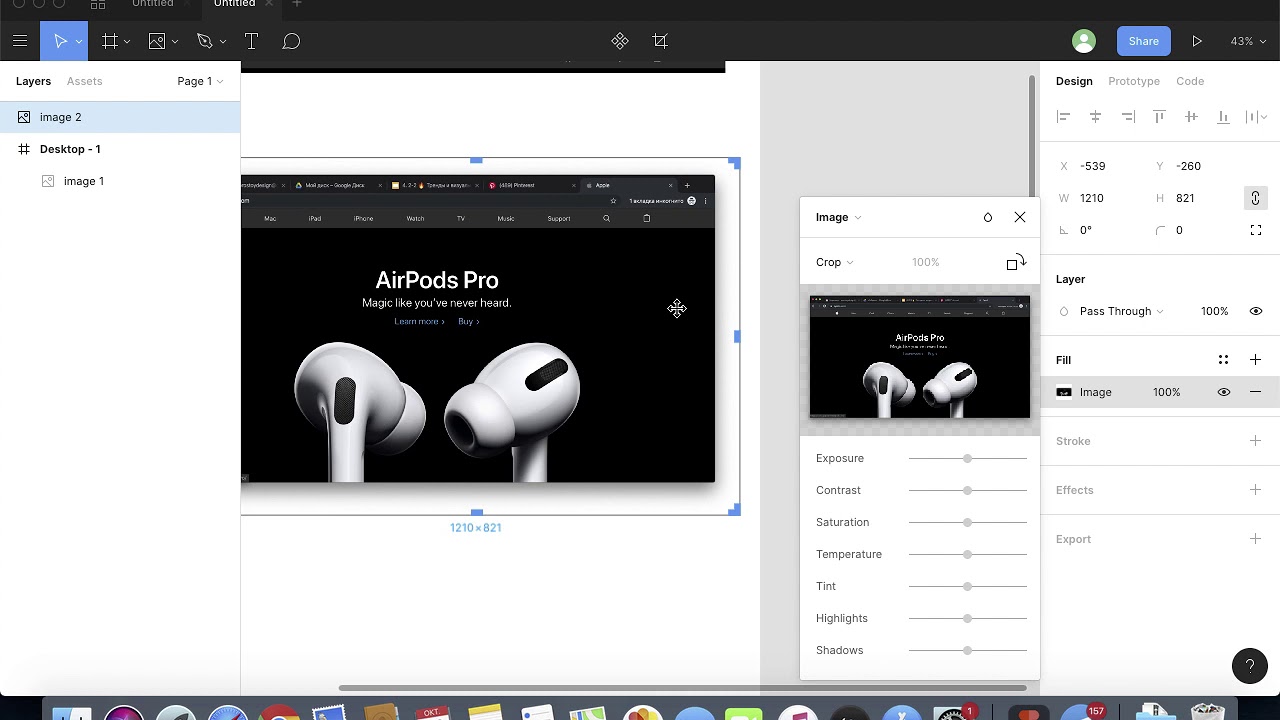The image size is (1280, 720).
Task: Click the Align horizontal centers icon
Action: point(1096,117)
